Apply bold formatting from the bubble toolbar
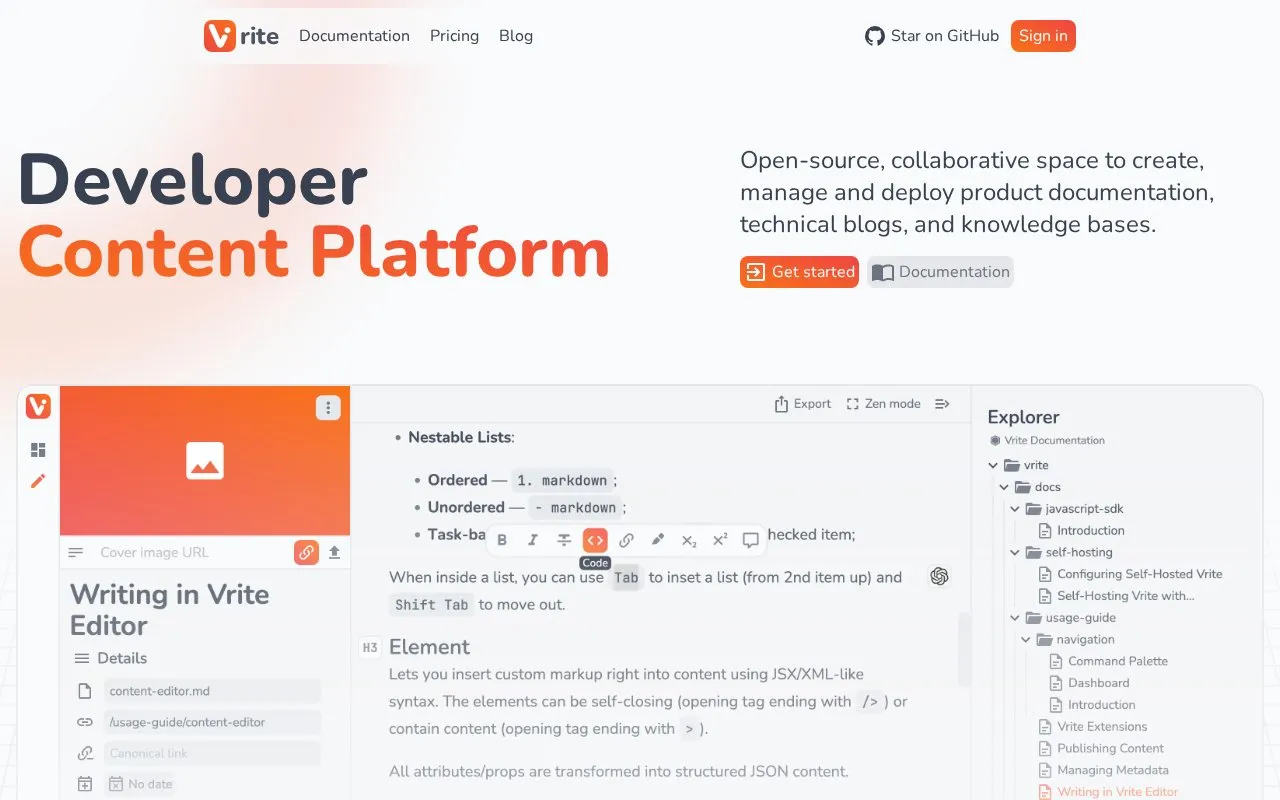Viewport: 1280px width, 800px height. click(x=502, y=540)
